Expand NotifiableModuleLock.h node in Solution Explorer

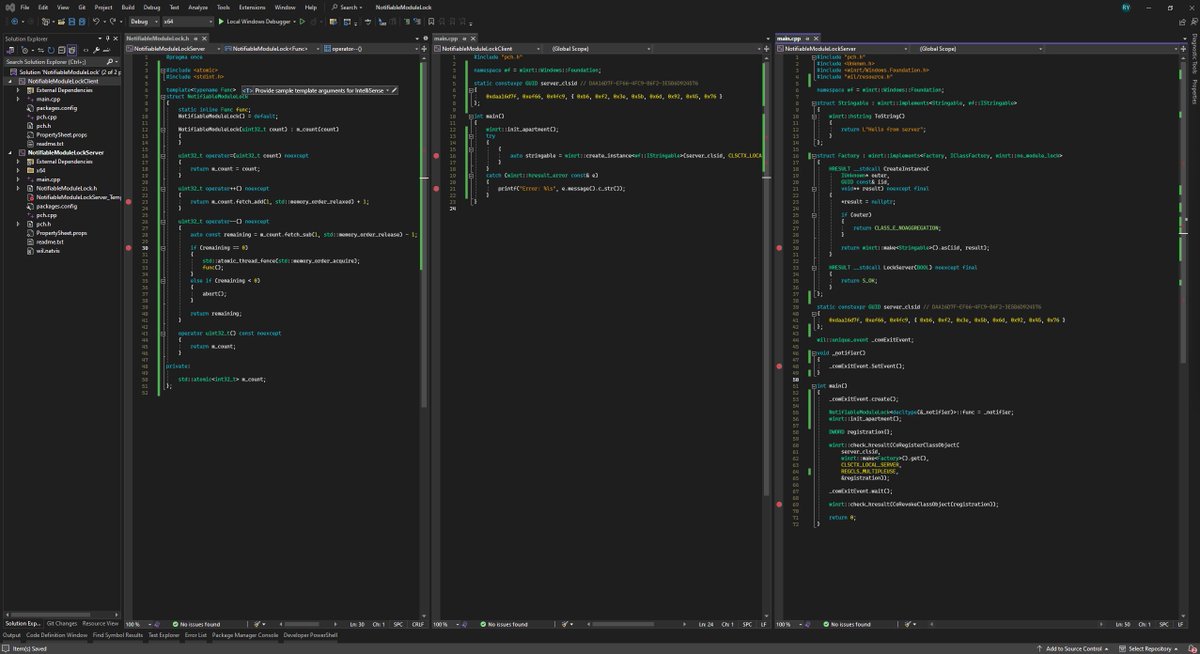(18, 188)
